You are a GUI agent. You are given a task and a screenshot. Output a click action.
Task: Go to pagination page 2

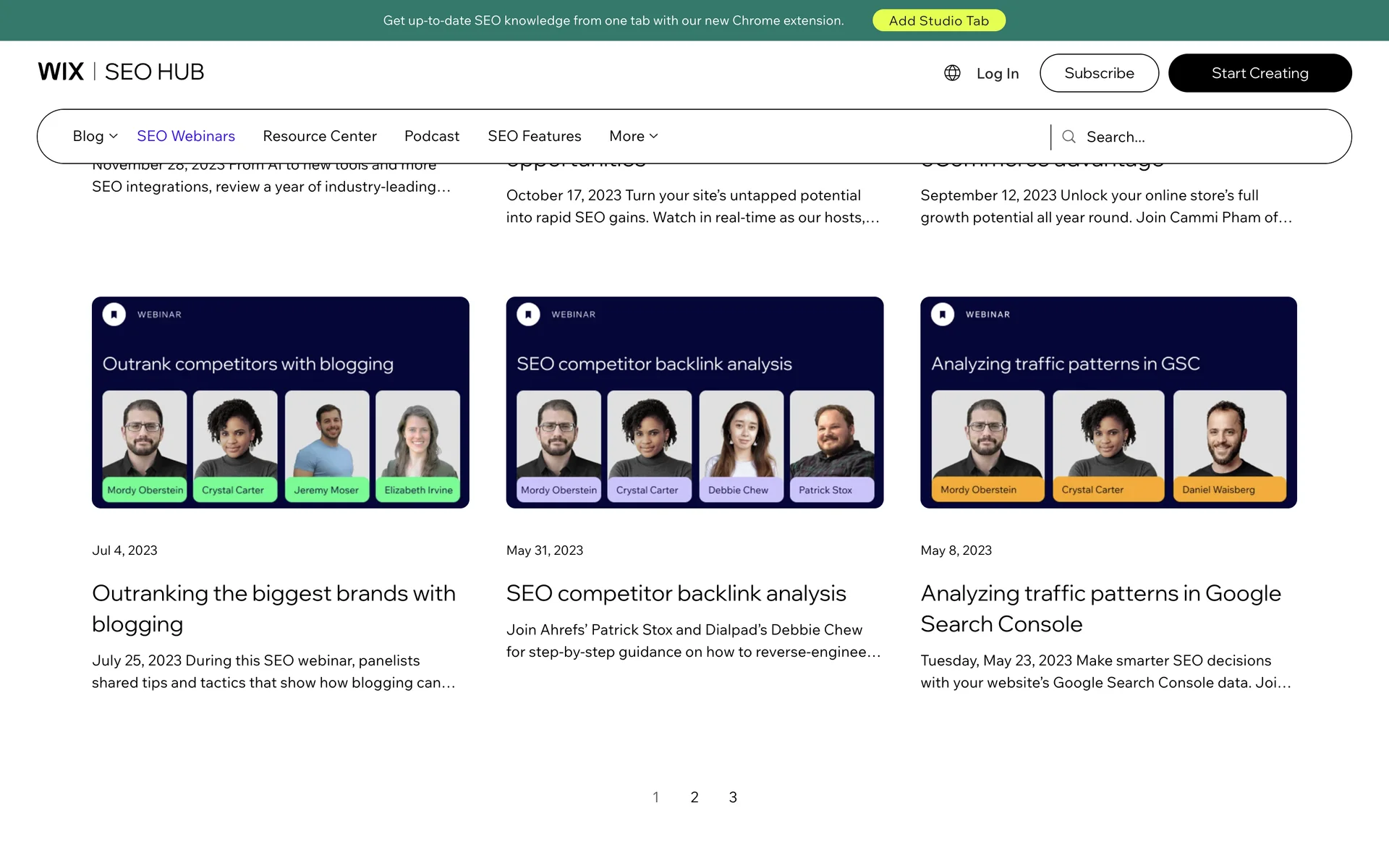tap(694, 797)
